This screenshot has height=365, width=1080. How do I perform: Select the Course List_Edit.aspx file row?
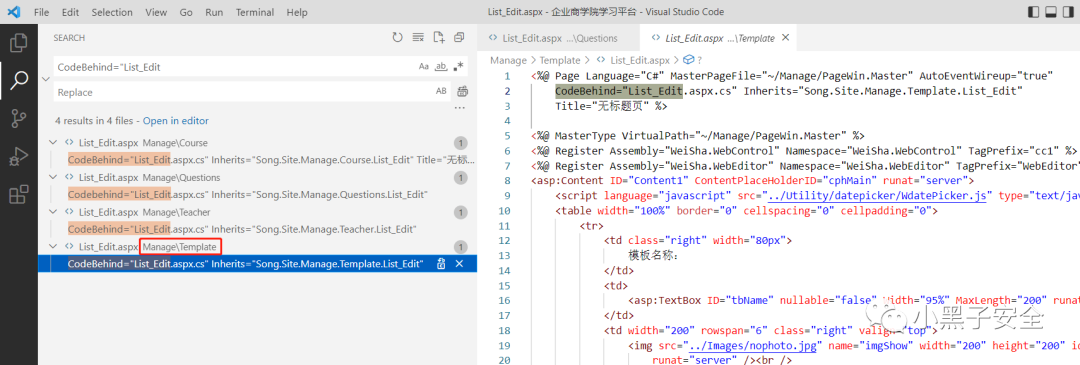(257, 143)
